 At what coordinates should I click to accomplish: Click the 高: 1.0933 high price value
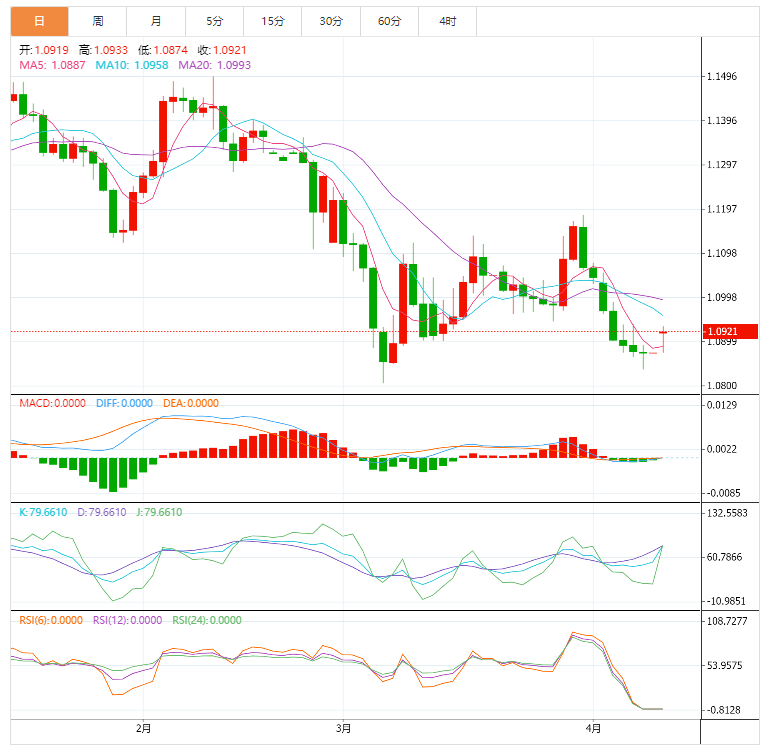pyautogui.click(x=103, y=50)
